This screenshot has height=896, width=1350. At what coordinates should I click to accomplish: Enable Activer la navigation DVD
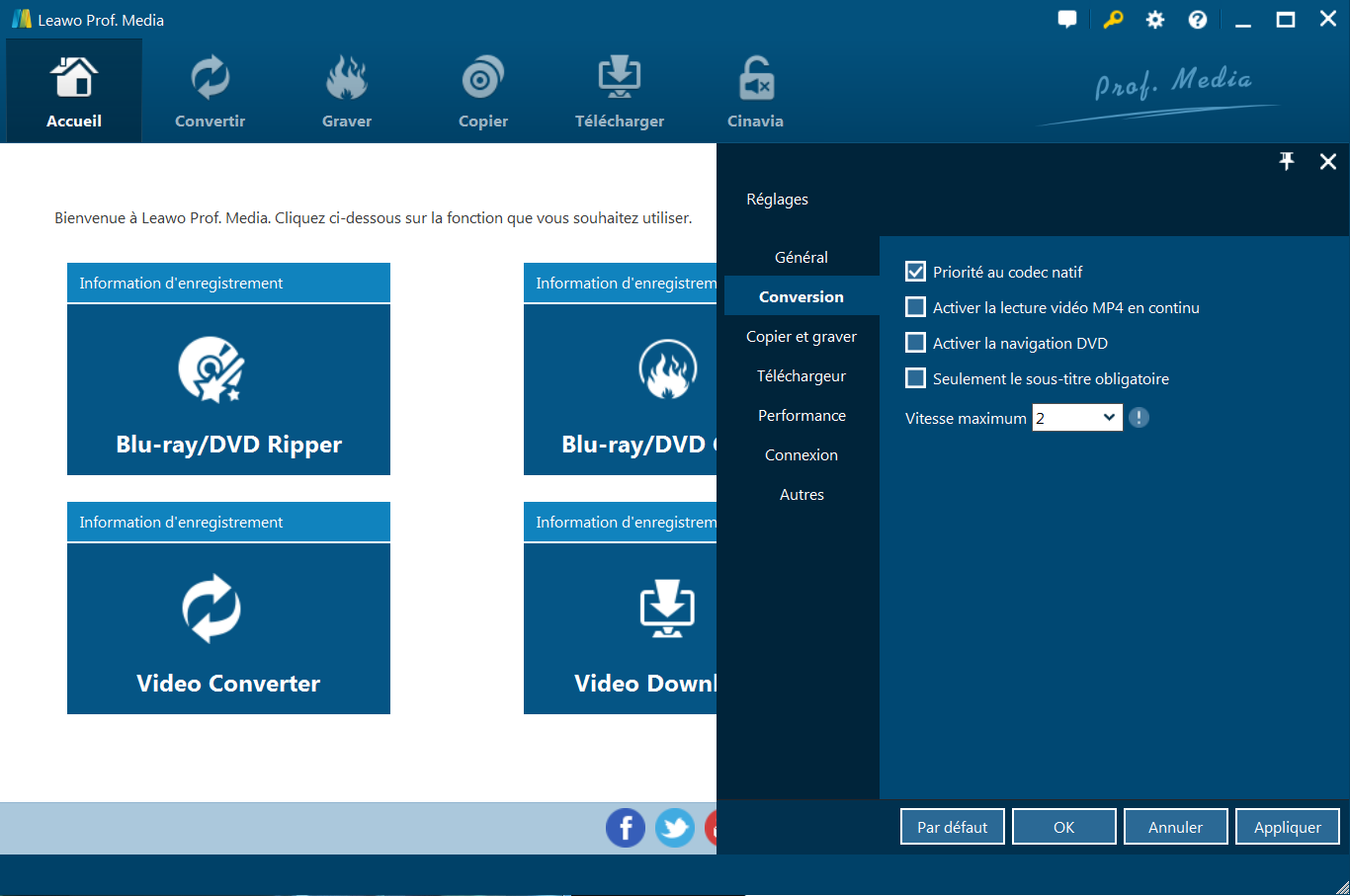pyautogui.click(x=916, y=343)
